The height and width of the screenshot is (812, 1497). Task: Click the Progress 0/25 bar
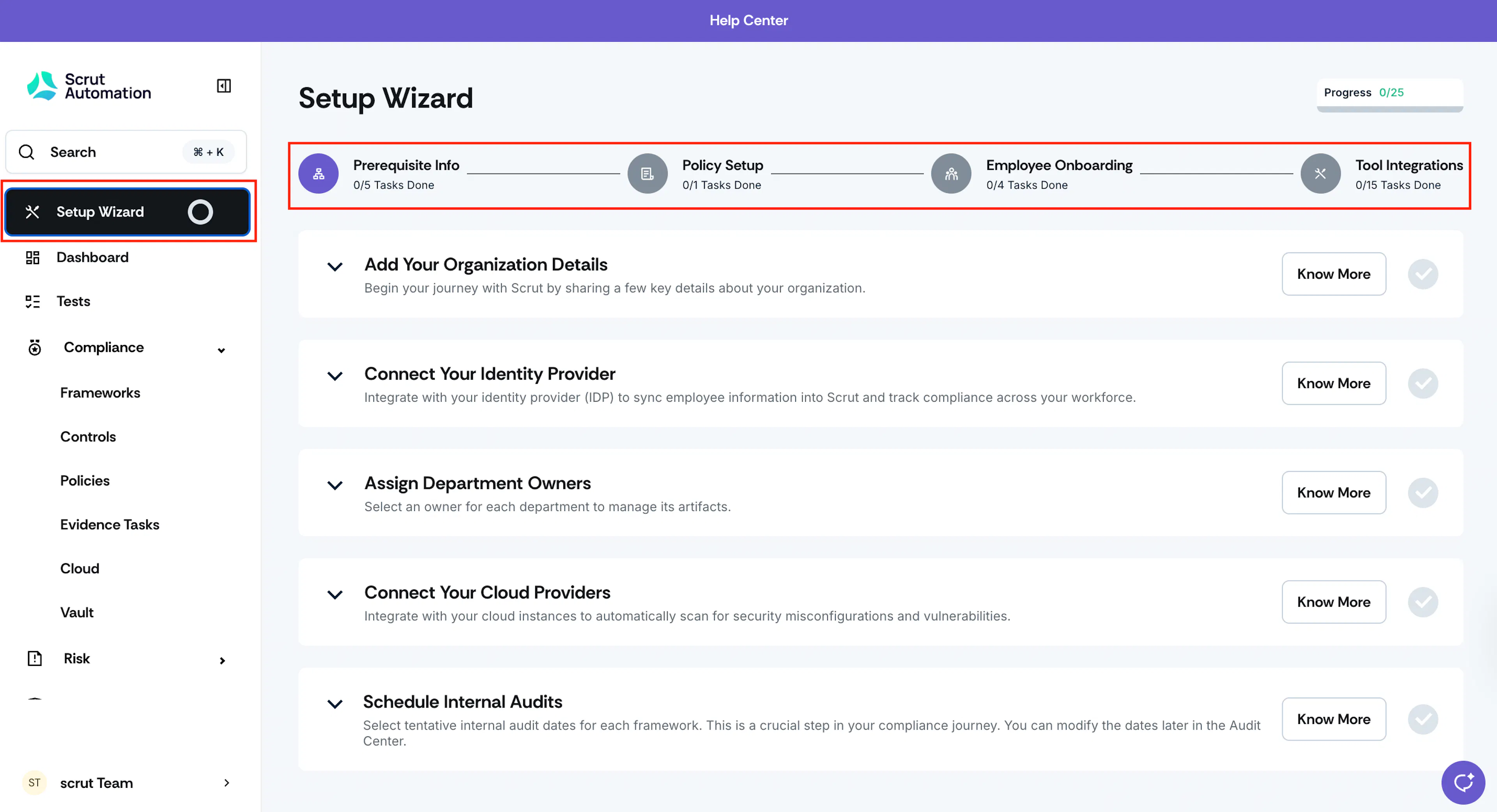pyautogui.click(x=1389, y=95)
